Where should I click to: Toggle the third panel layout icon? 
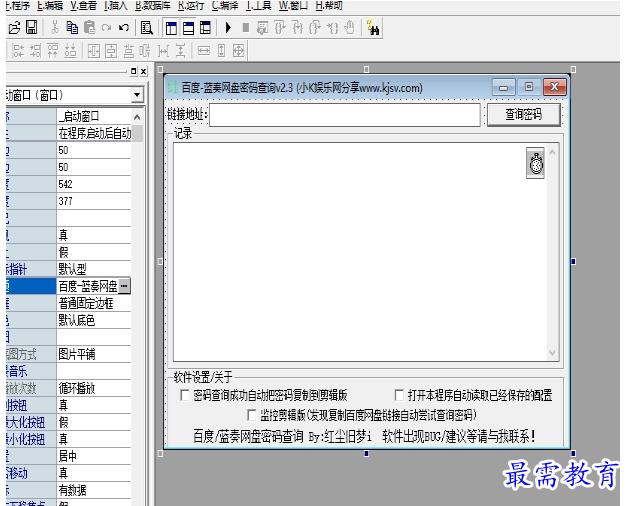(205, 28)
